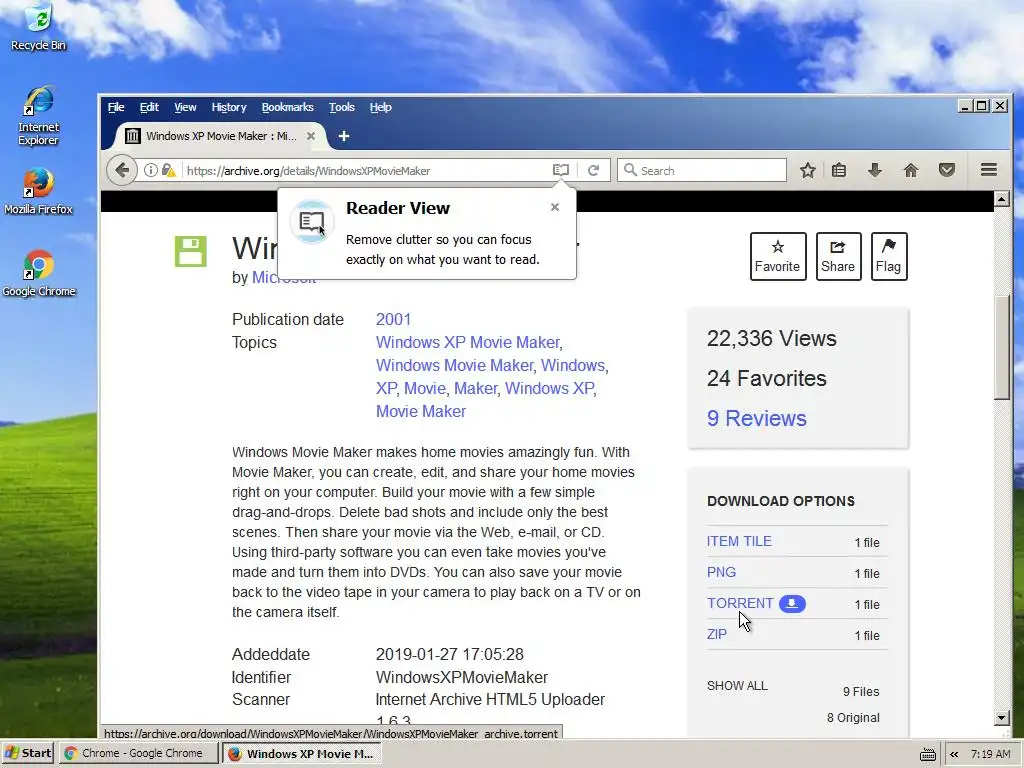The height and width of the screenshot is (768, 1024).
Task: Select the Google Chrome desktop shortcut
Action: click(39, 274)
